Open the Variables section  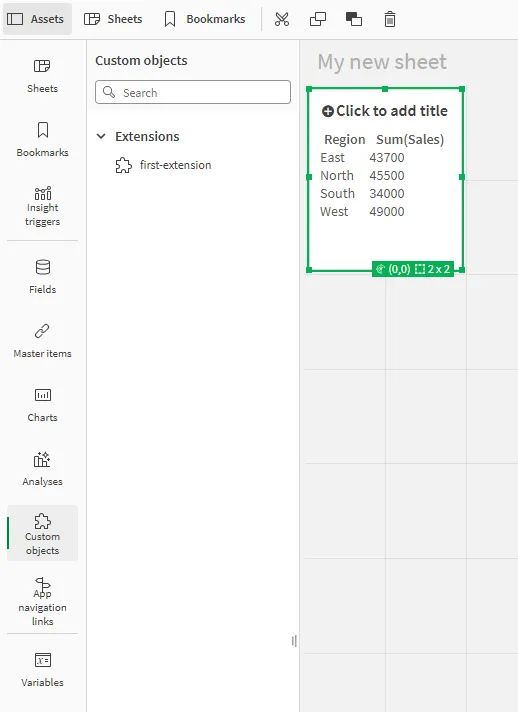[x=43, y=669]
